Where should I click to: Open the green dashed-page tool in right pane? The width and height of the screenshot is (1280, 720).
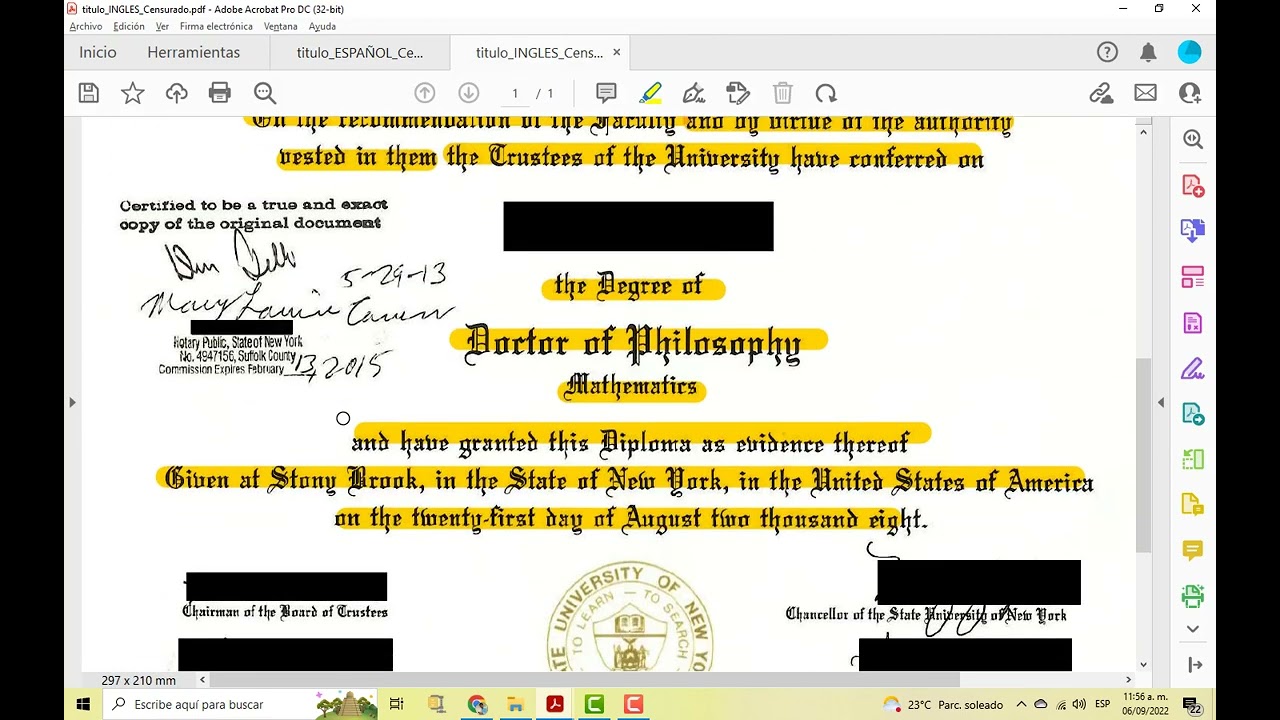pyautogui.click(x=1193, y=460)
